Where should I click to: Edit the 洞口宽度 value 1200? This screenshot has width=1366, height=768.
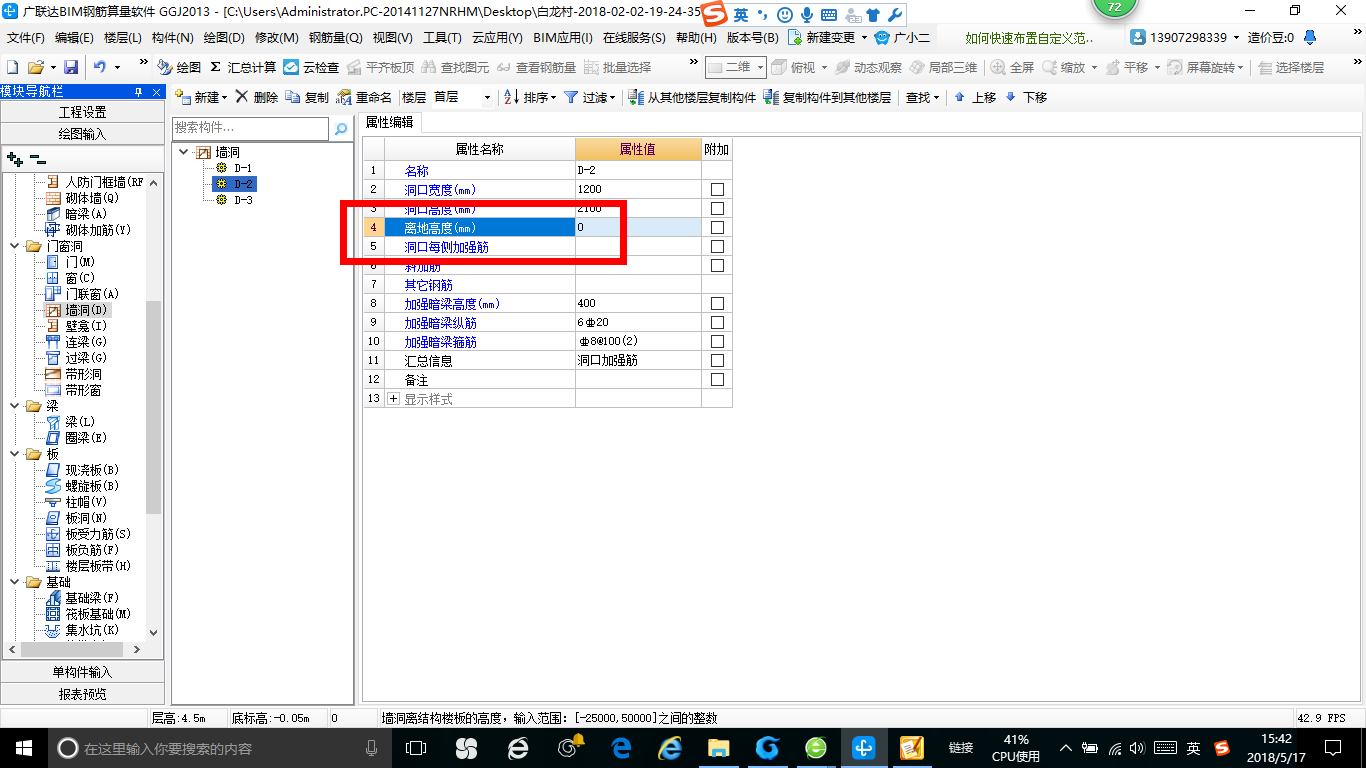point(638,190)
